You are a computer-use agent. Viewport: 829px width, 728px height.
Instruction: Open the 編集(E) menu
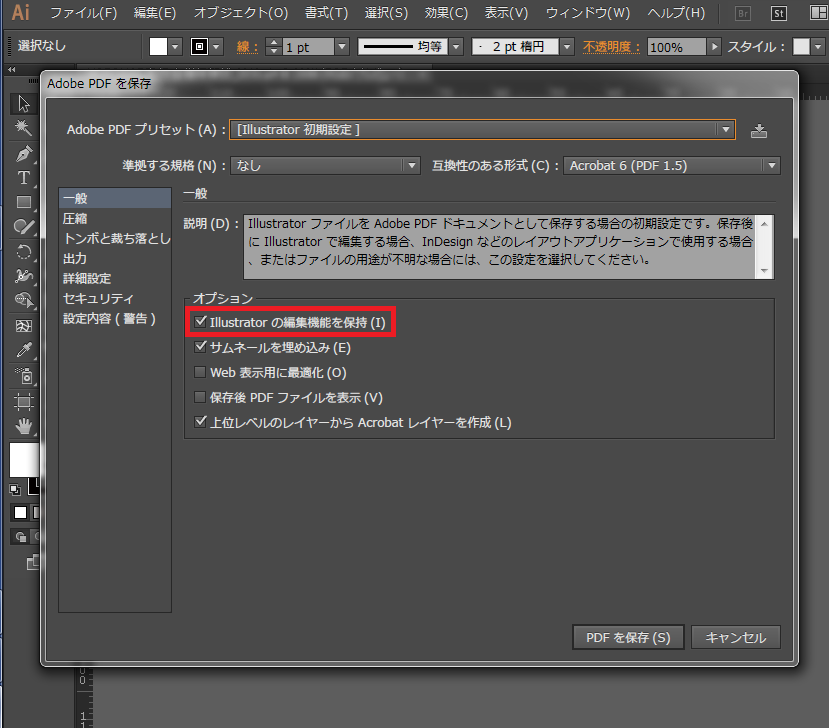pos(155,13)
